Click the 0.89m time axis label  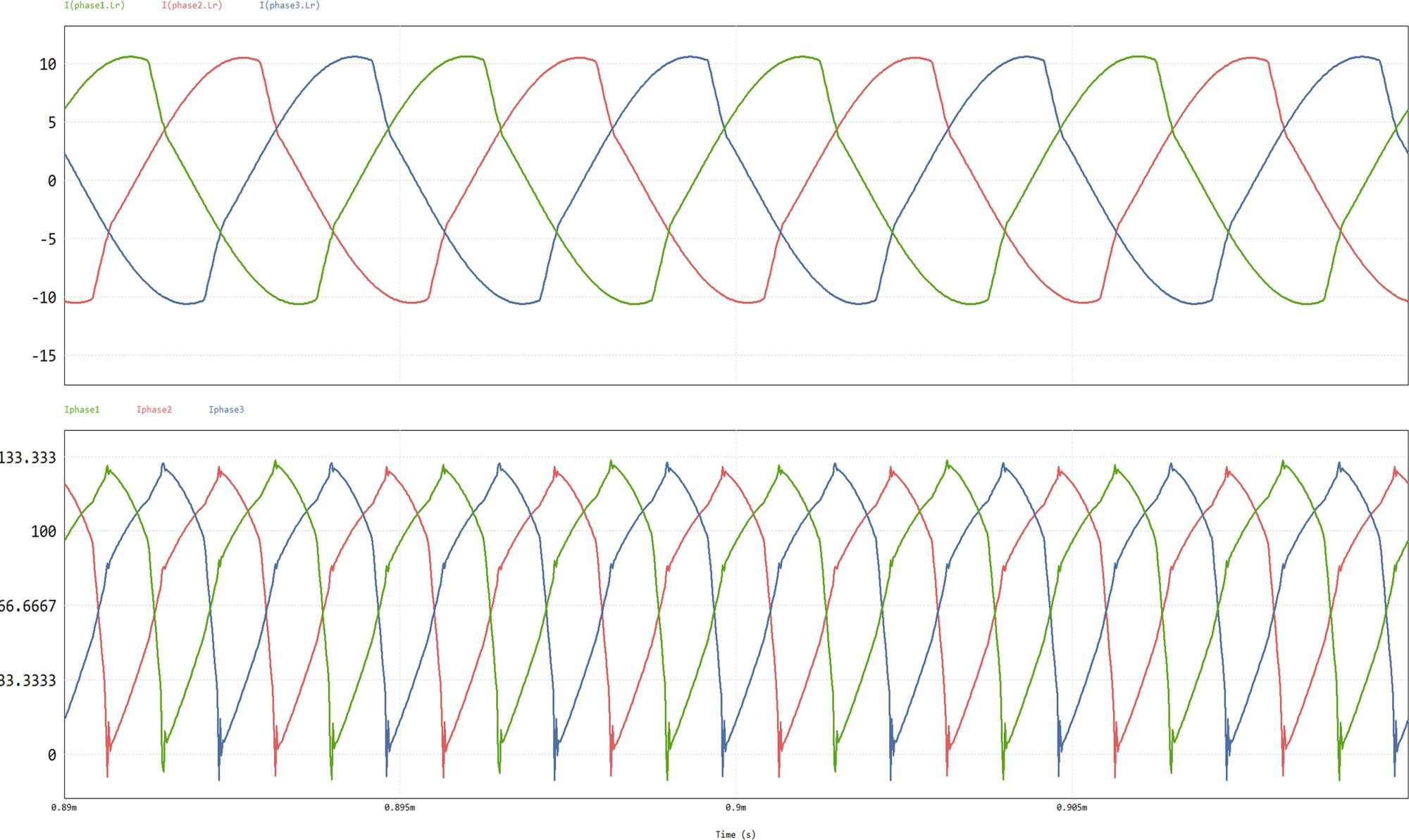(64, 808)
